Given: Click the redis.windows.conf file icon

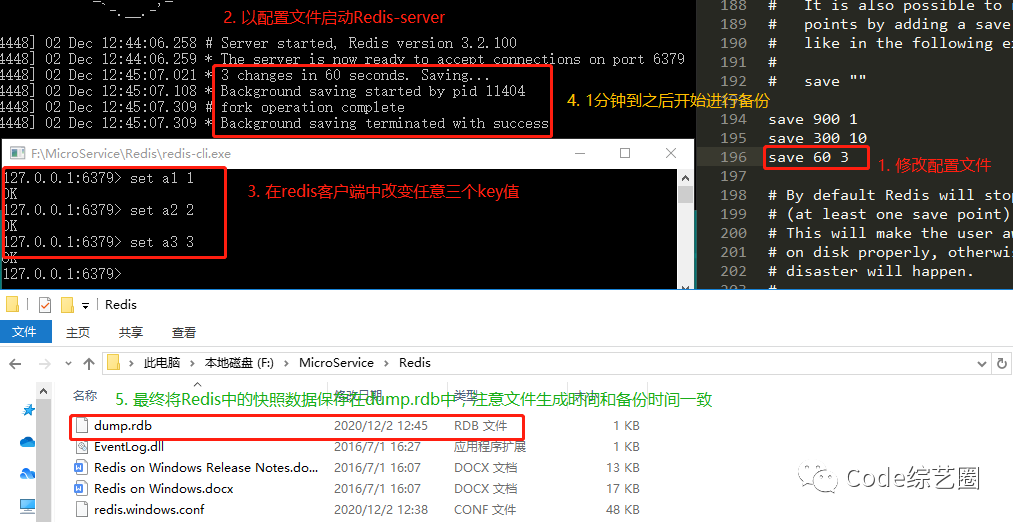Looking at the screenshot, I should pos(82,510).
